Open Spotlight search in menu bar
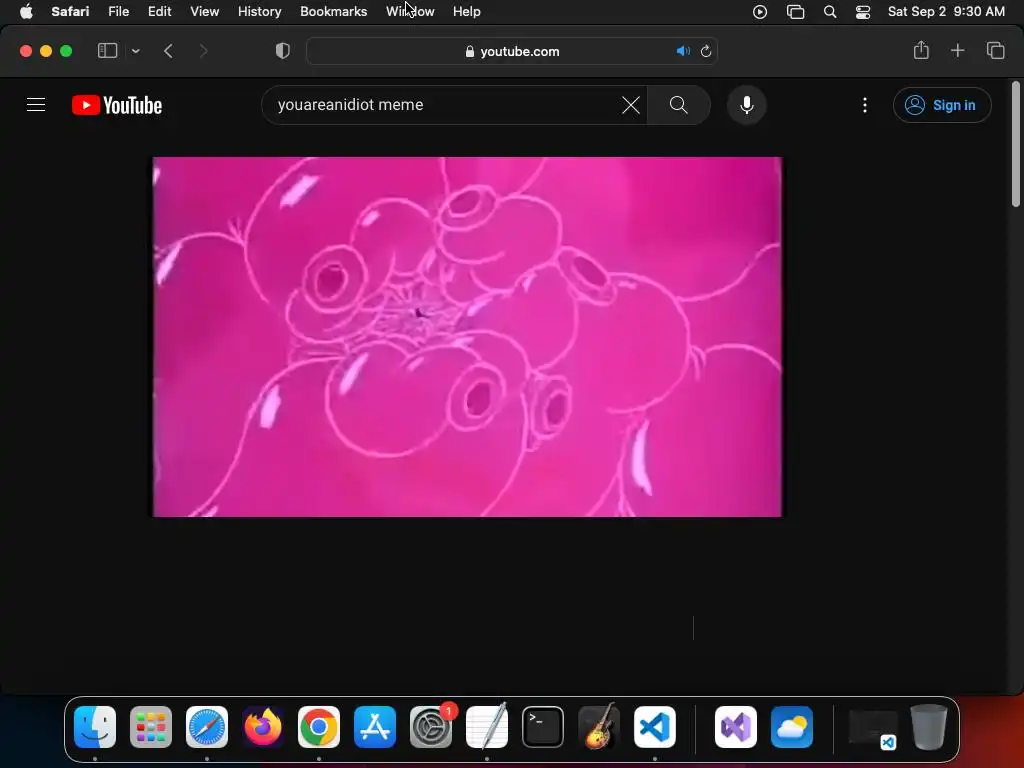 point(829,12)
